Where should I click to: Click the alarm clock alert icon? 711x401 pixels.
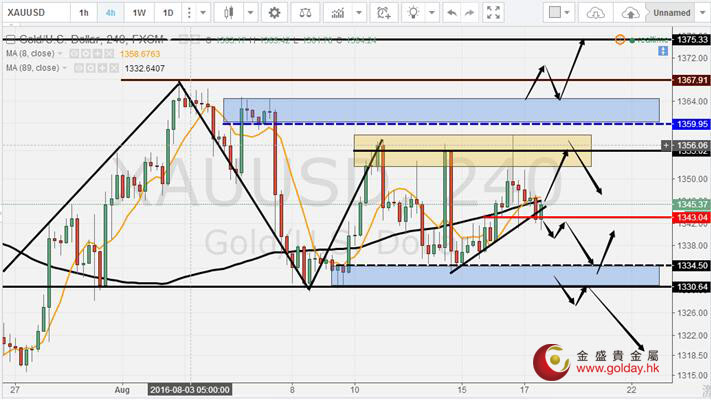pyautogui.click(x=383, y=12)
